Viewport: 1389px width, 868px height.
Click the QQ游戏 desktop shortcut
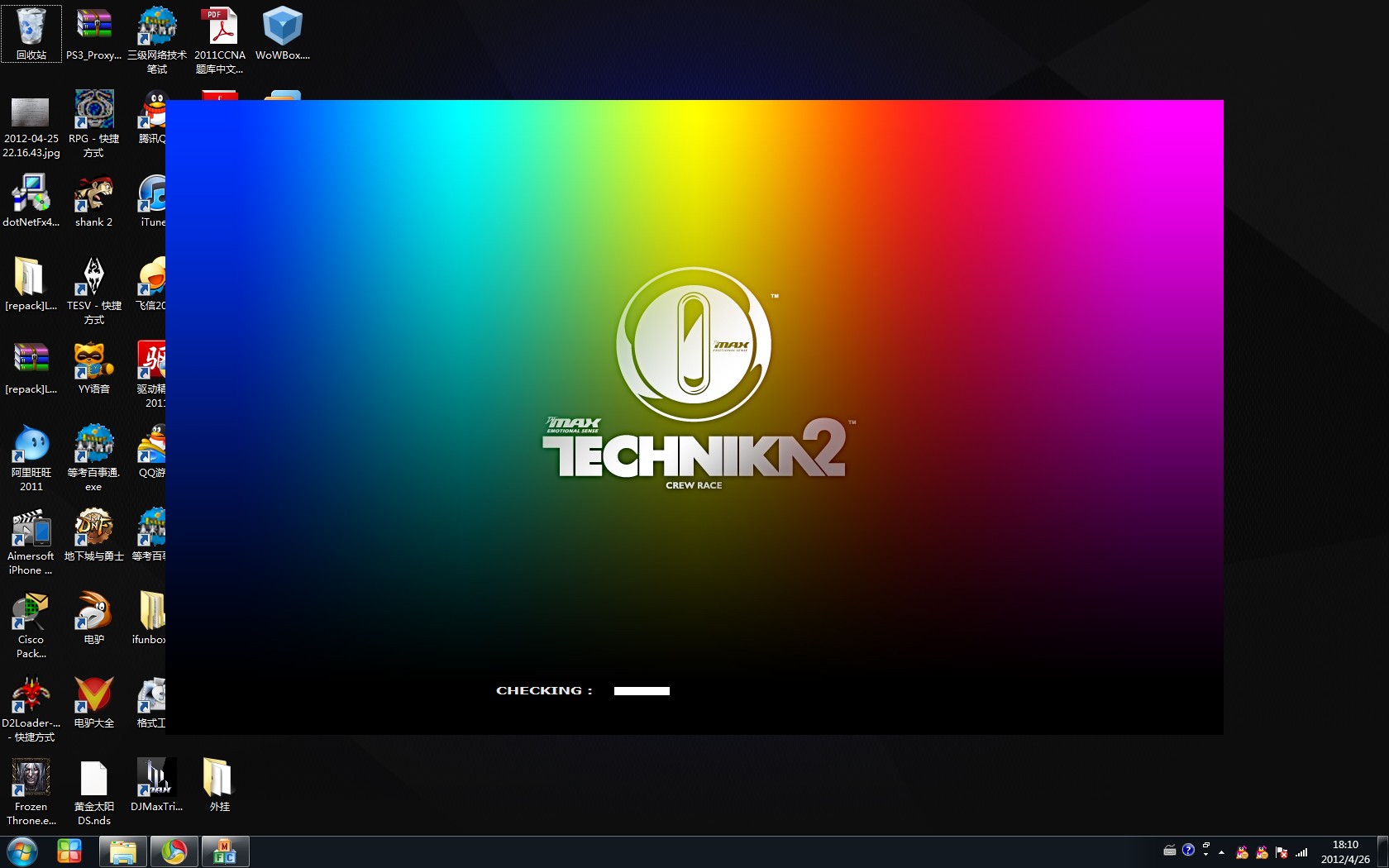click(x=152, y=451)
